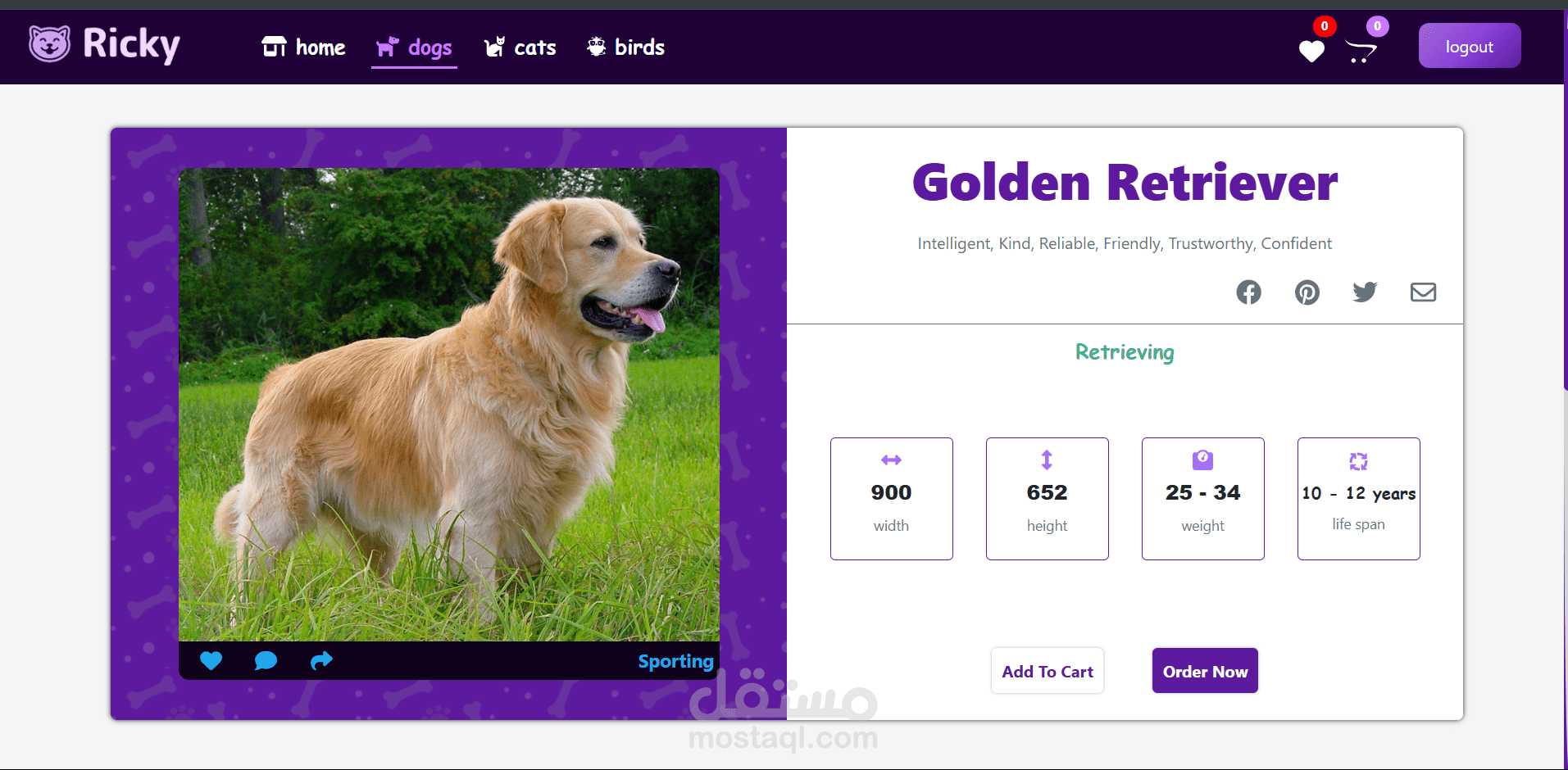
Task: Select the dogs menu item
Action: [x=414, y=48]
